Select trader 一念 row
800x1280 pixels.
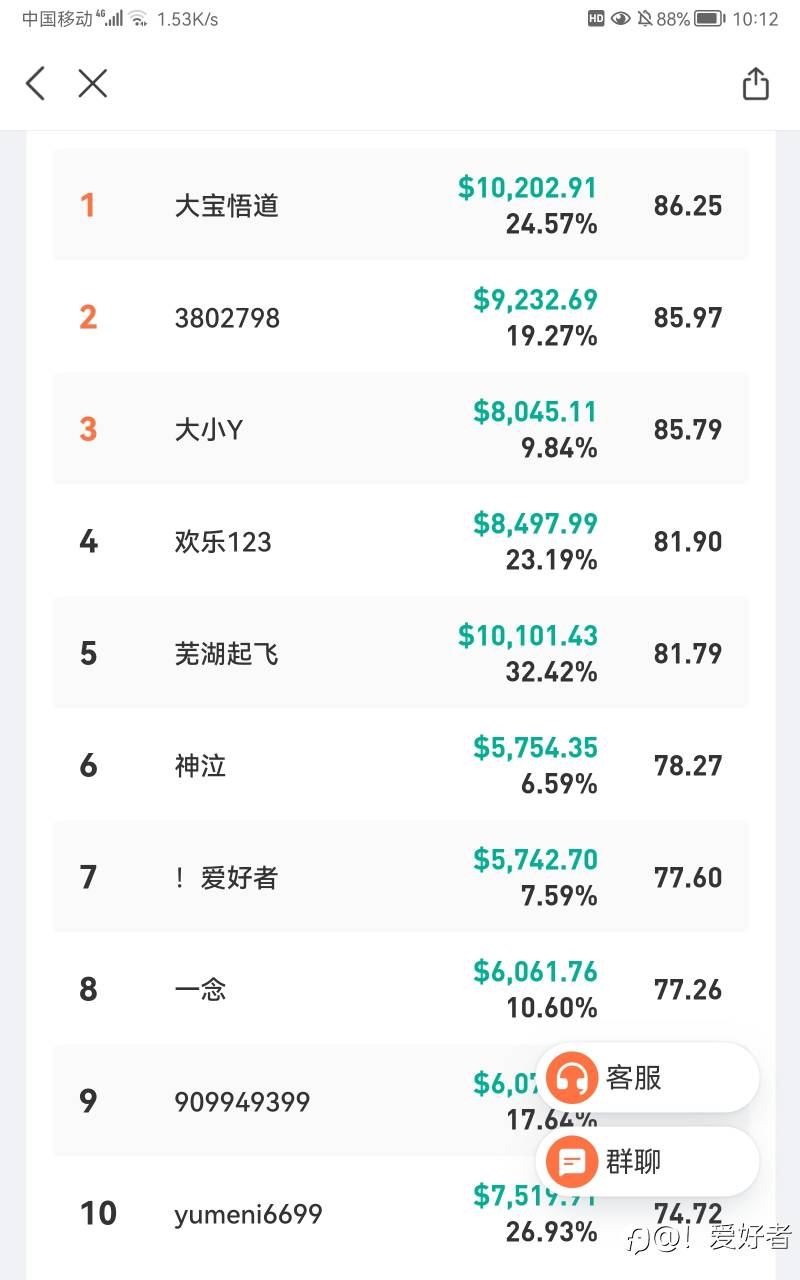click(x=201, y=990)
